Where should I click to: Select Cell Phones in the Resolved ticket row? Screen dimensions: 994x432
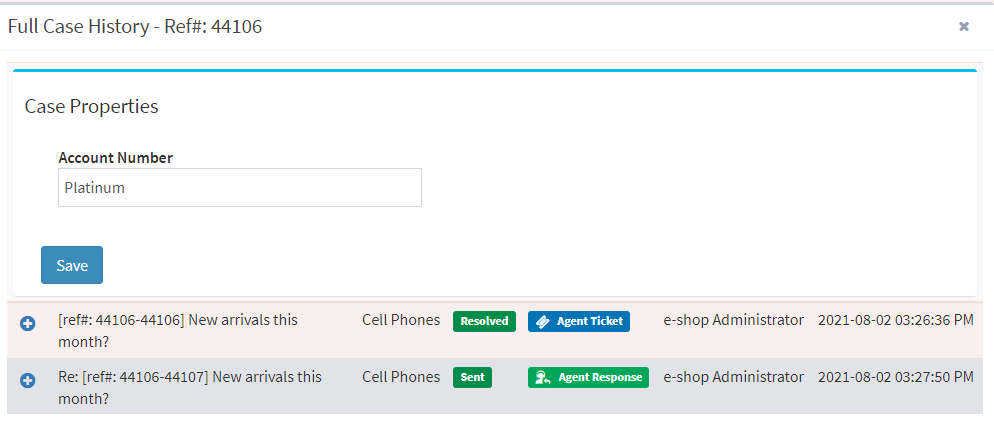coord(401,320)
